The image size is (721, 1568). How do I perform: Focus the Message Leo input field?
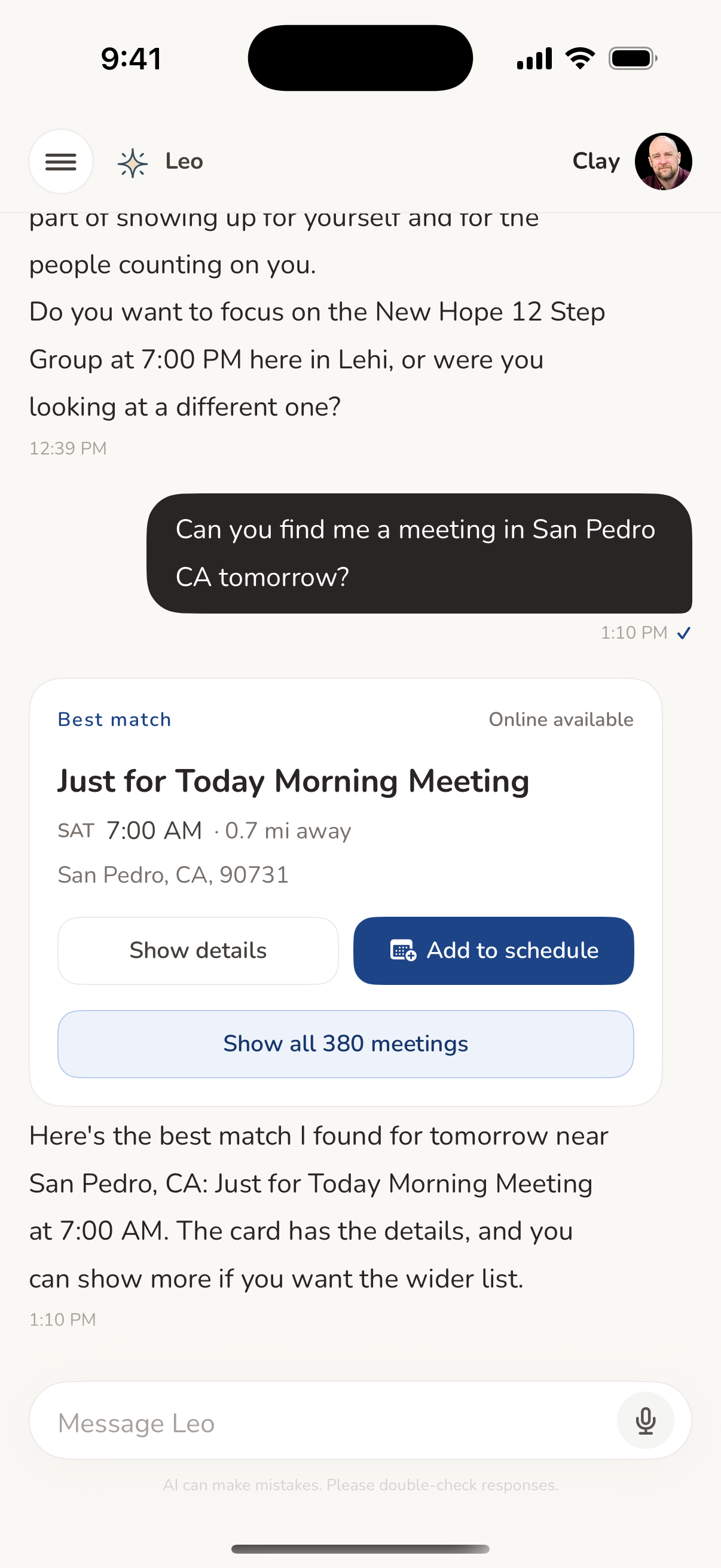tap(322, 1423)
